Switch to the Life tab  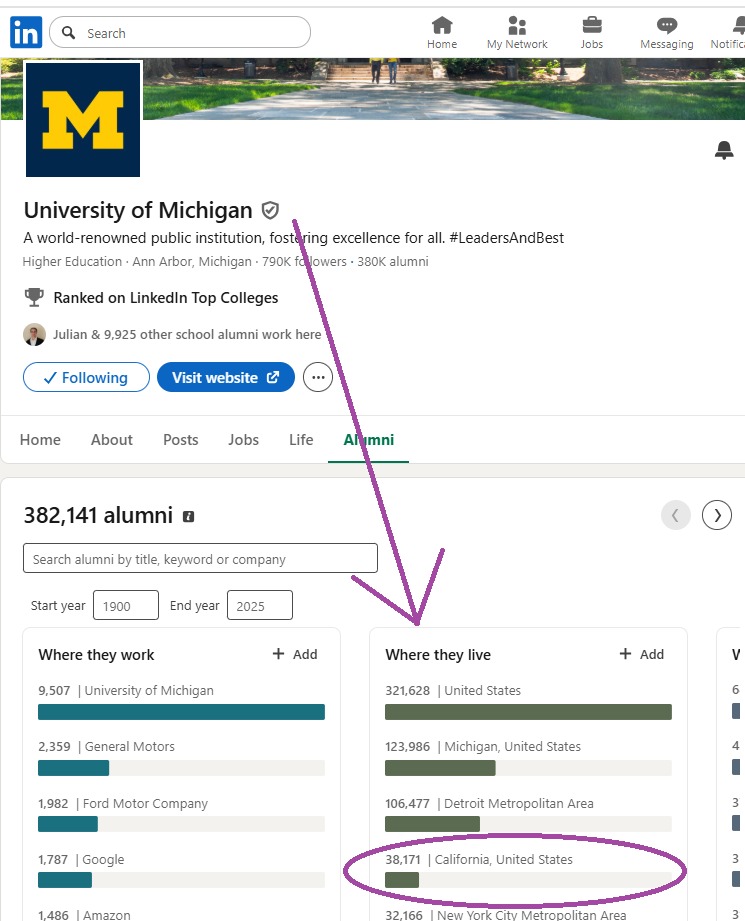click(x=301, y=440)
